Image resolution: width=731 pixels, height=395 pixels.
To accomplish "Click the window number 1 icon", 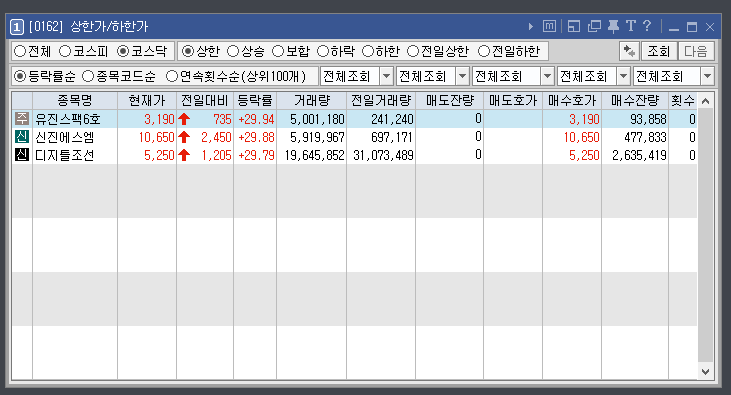I will click(x=16, y=27).
